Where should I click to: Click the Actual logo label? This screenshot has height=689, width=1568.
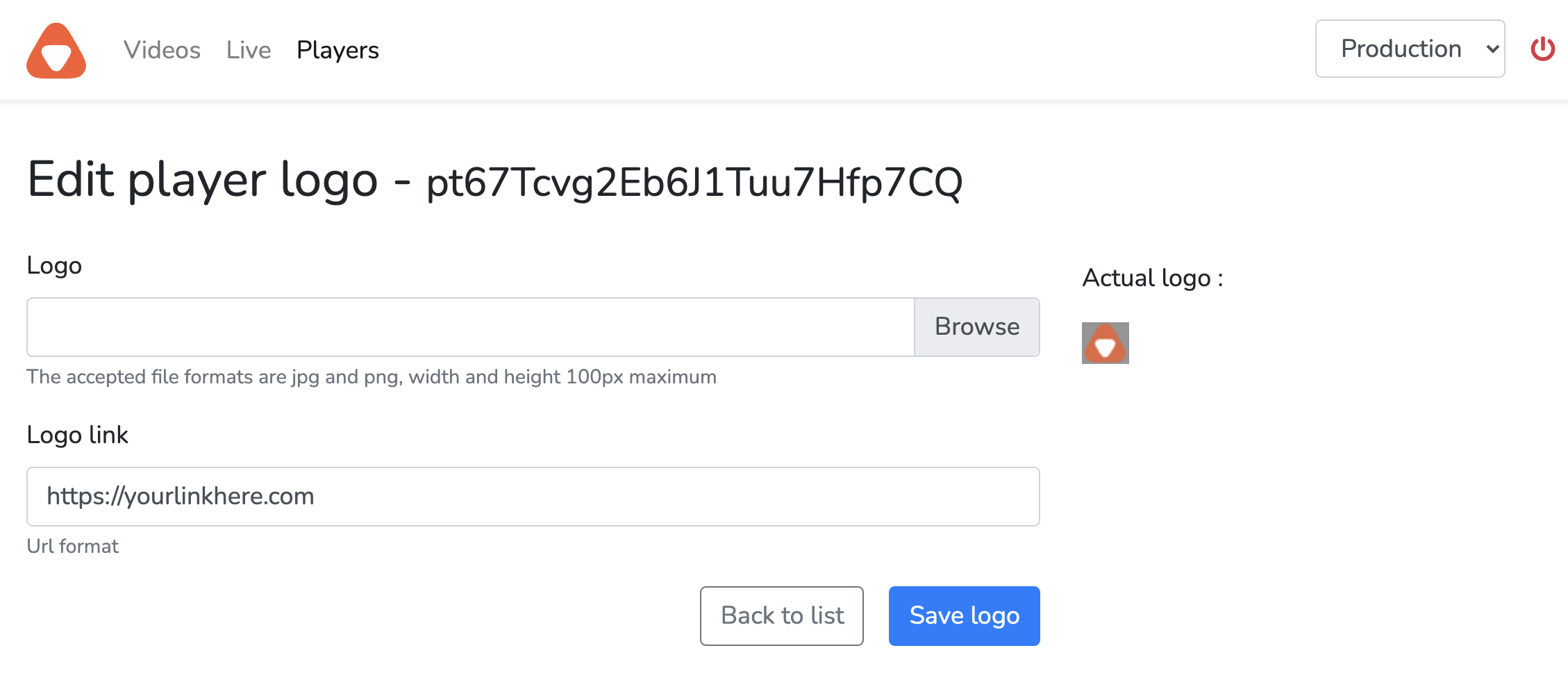tap(1153, 279)
